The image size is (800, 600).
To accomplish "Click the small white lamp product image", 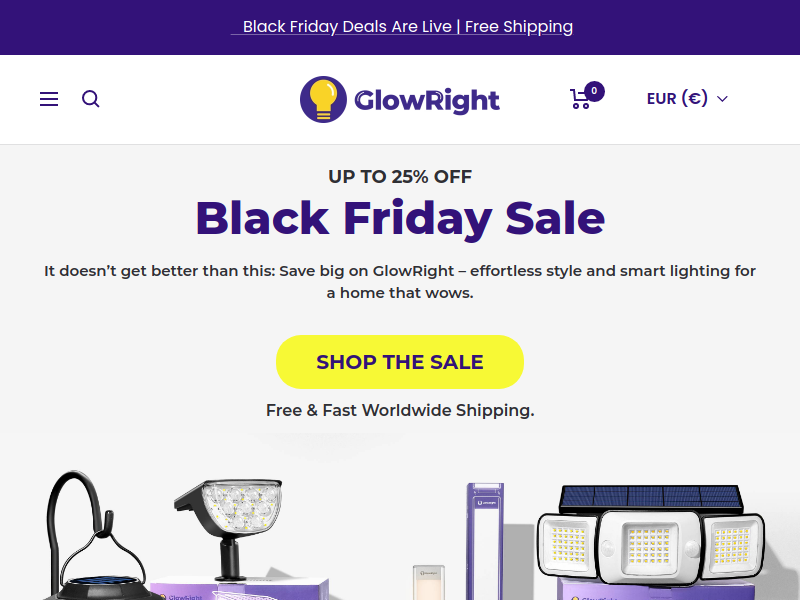I will point(429,582).
